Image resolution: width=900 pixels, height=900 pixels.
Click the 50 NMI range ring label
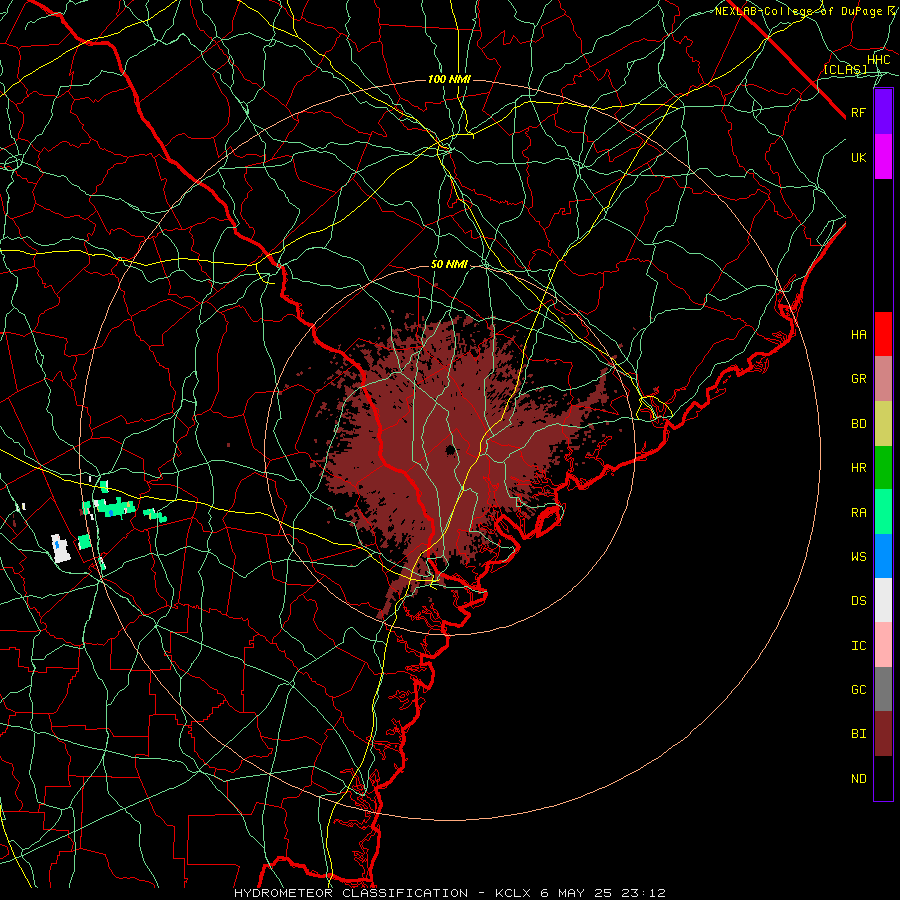click(449, 265)
